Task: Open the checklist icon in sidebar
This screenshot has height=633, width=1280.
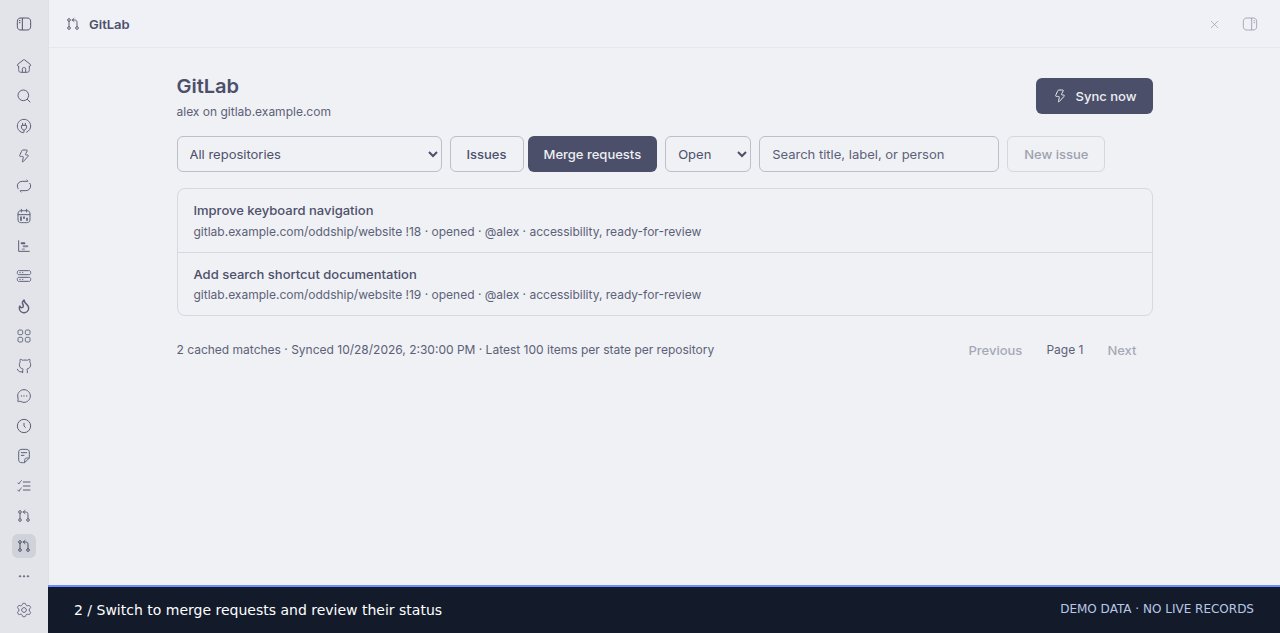Action: pyautogui.click(x=24, y=486)
